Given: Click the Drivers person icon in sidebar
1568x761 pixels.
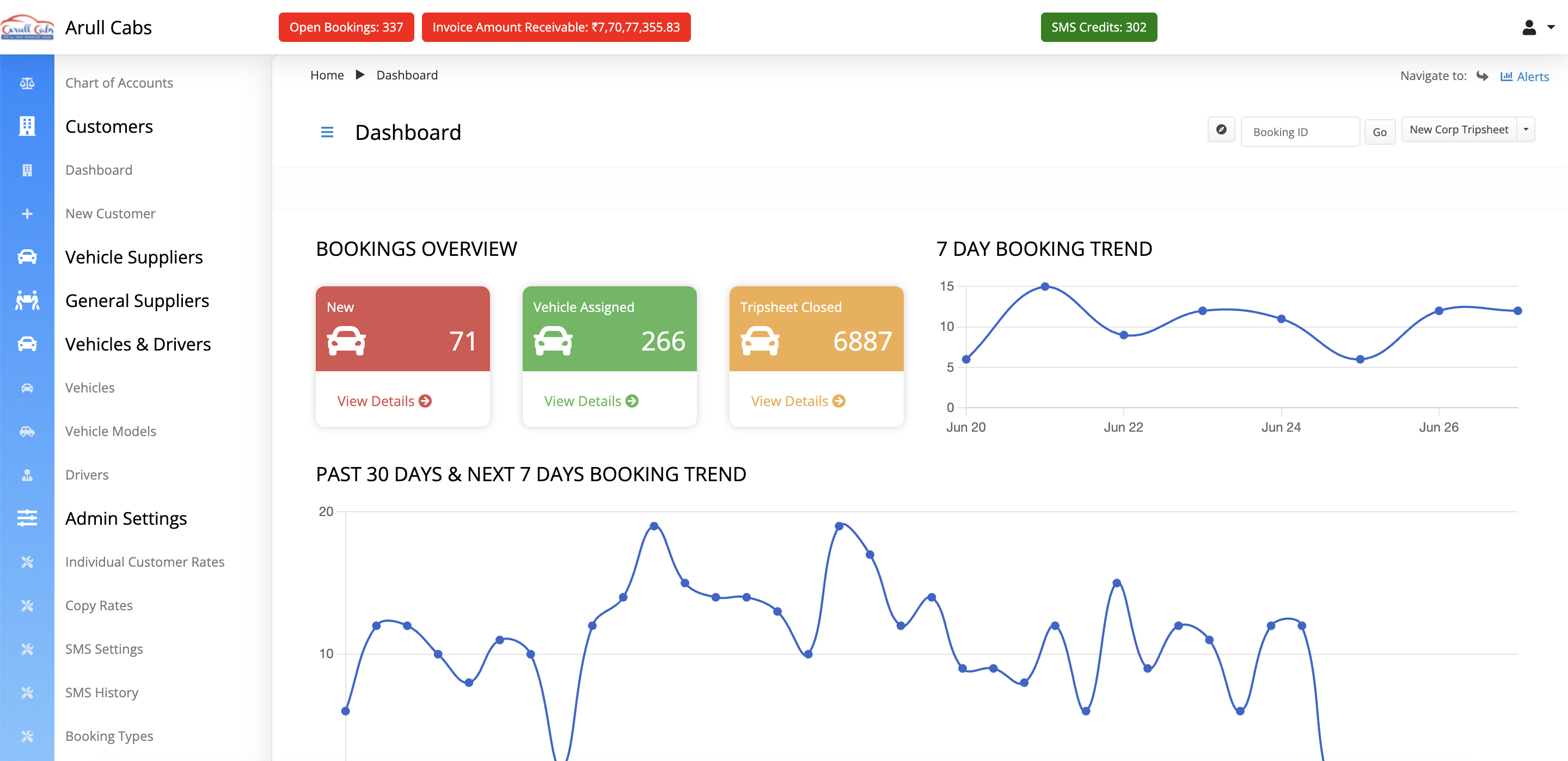Looking at the screenshot, I should (x=27, y=475).
